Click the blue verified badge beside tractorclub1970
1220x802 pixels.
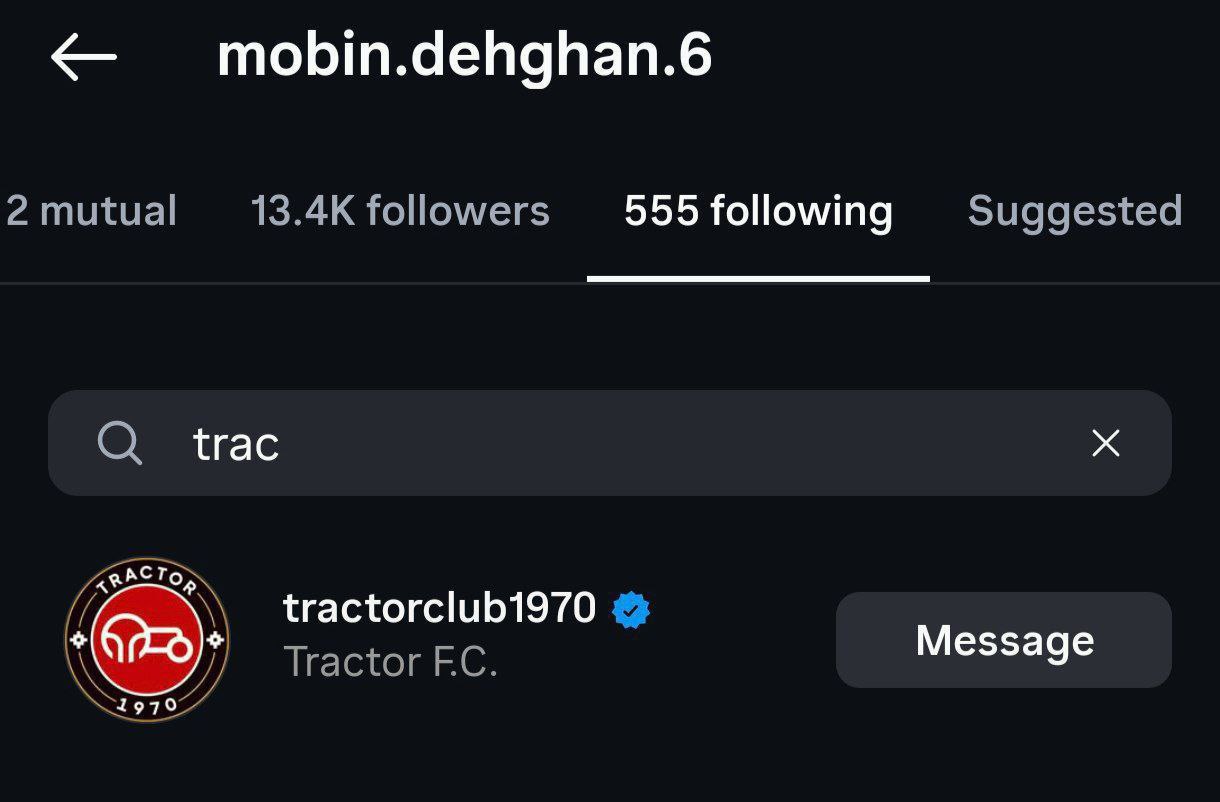point(631,609)
